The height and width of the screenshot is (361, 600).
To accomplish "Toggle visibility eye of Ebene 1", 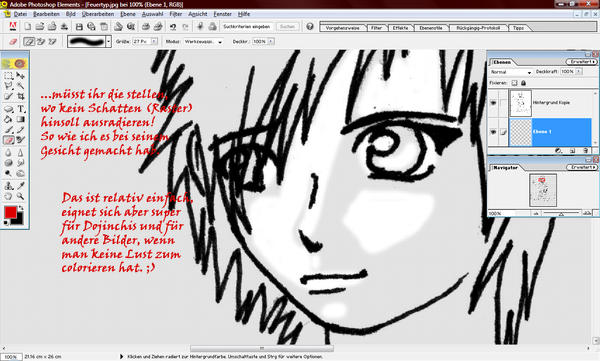I will (493, 132).
